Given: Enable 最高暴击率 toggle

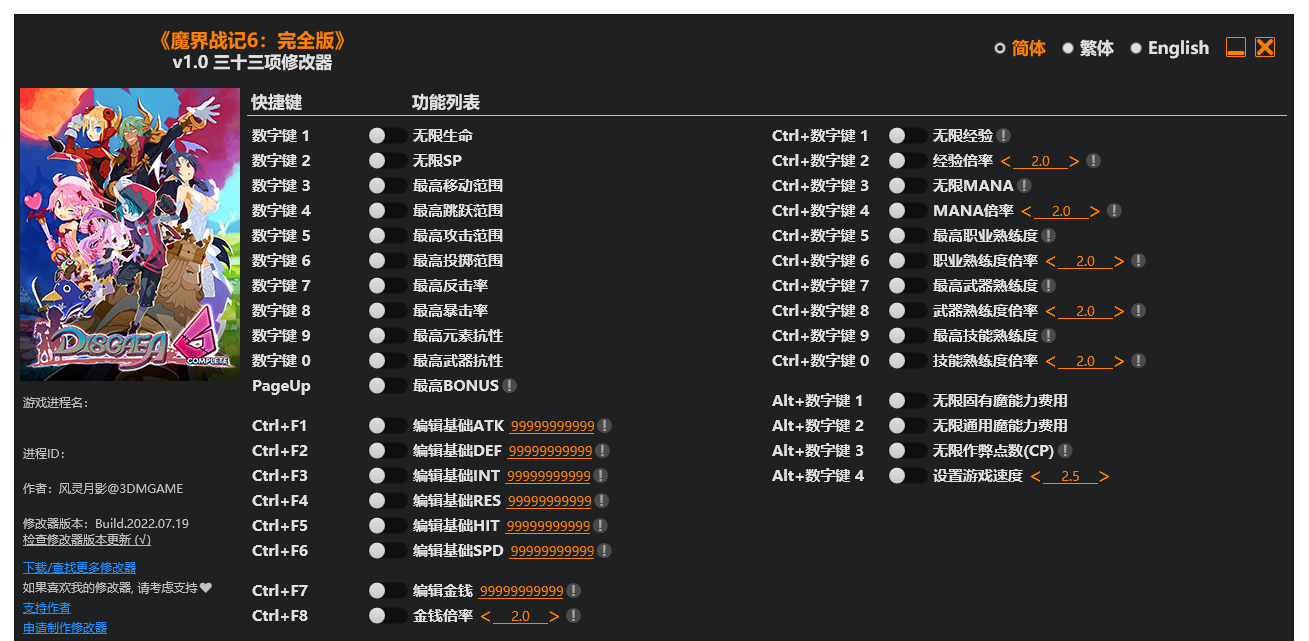Looking at the screenshot, I should tap(387, 311).
